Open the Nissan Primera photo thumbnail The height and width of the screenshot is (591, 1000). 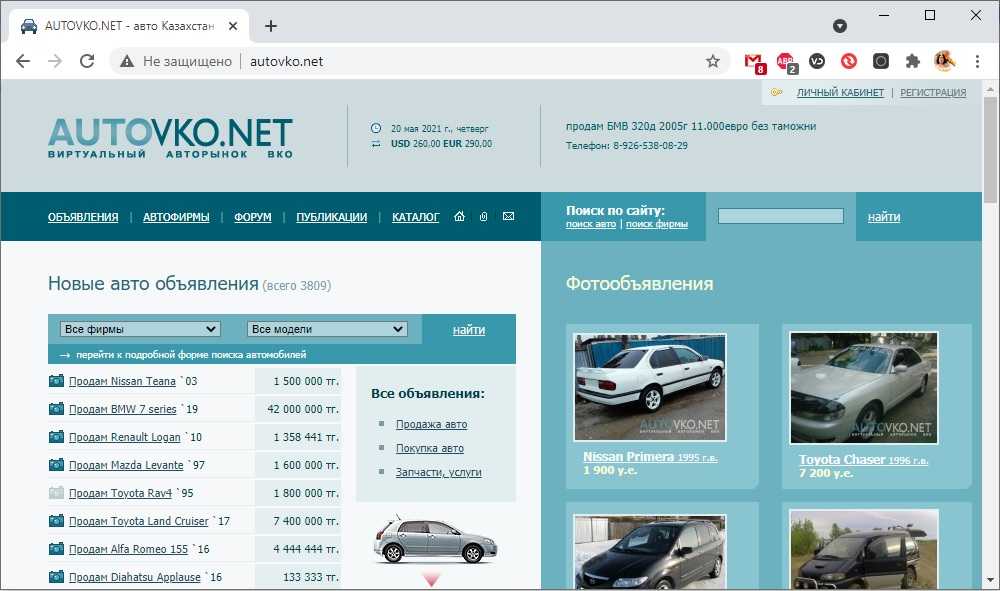click(x=650, y=386)
